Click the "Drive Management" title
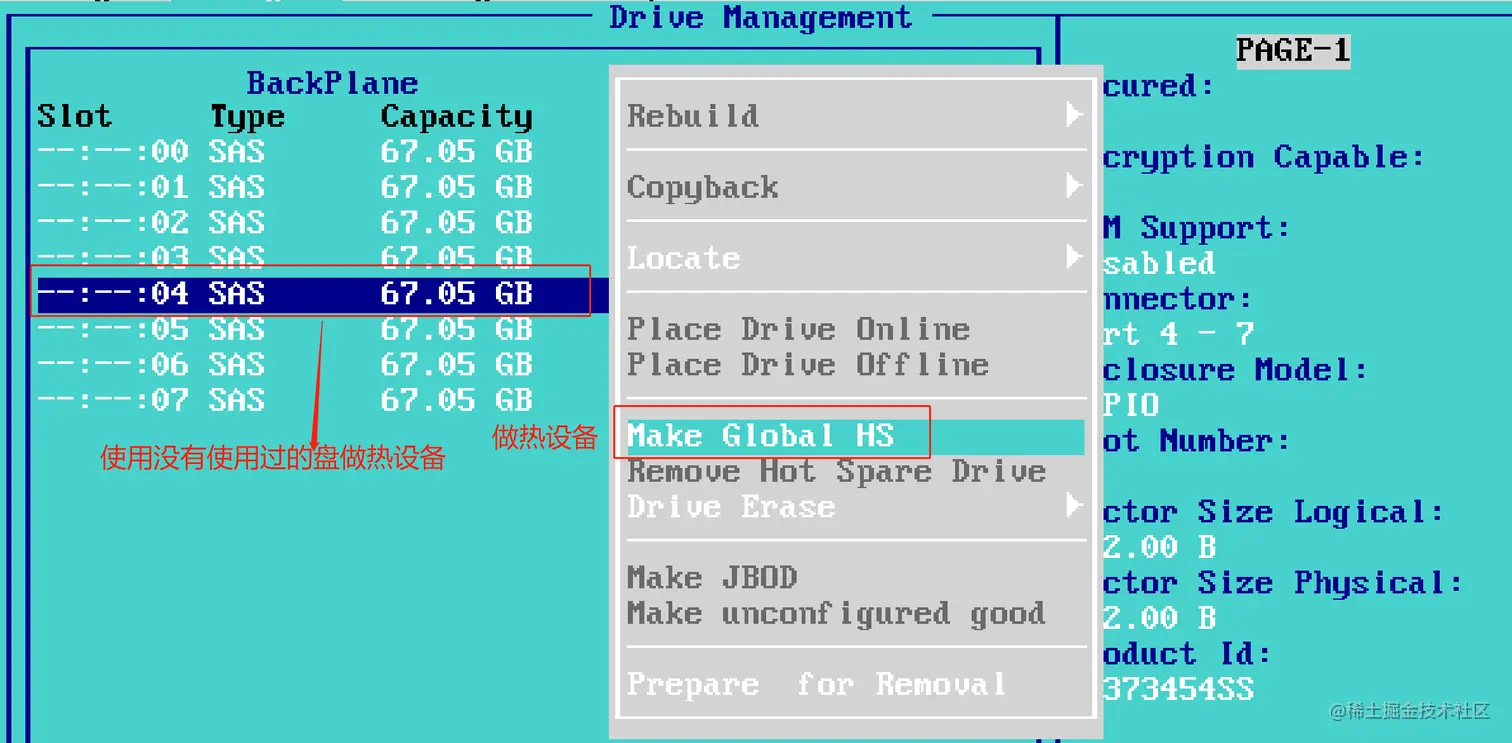Image resolution: width=1512 pixels, height=743 pixels. coord(760,17)
